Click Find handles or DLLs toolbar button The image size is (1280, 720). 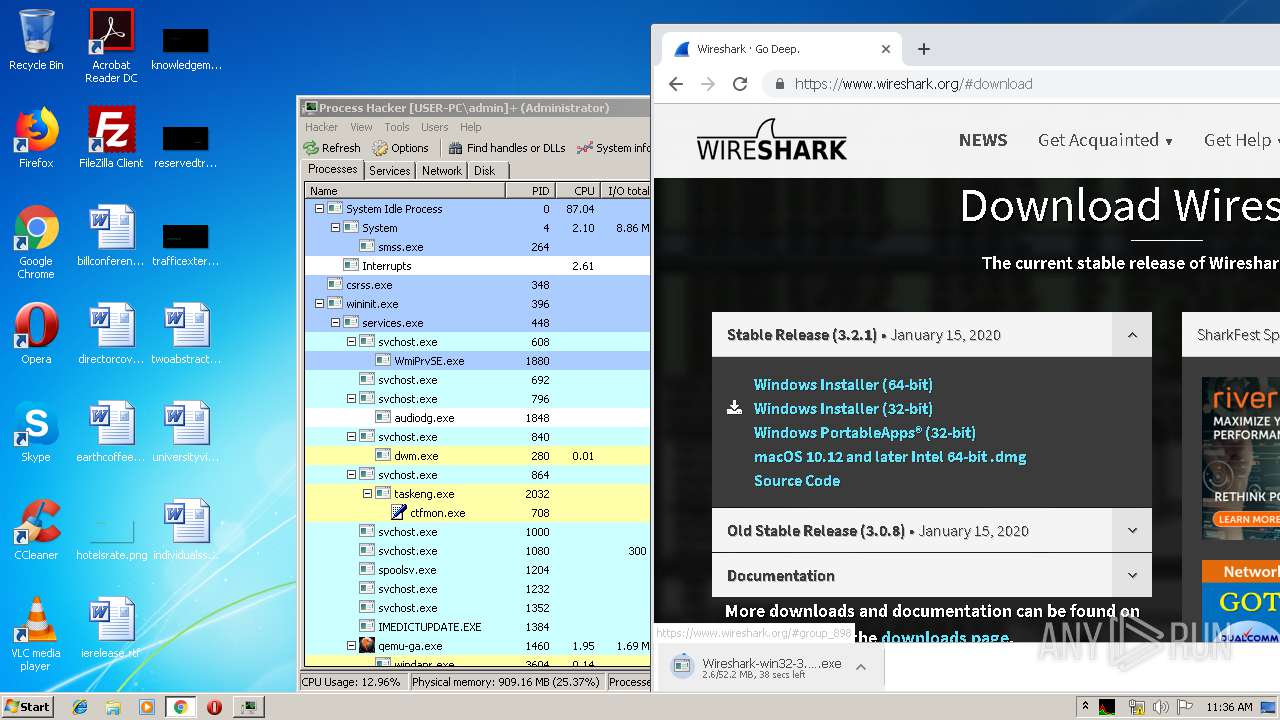tap(507, 148)
